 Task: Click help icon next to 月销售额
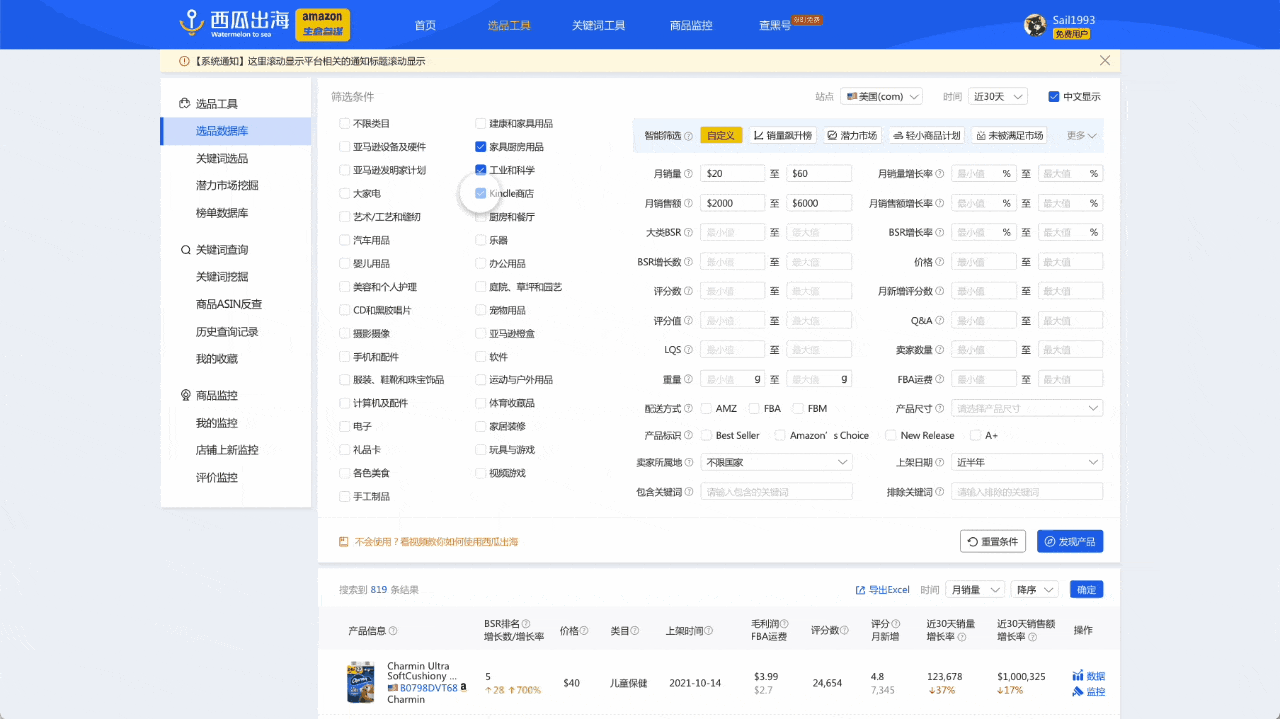(689, 203)
